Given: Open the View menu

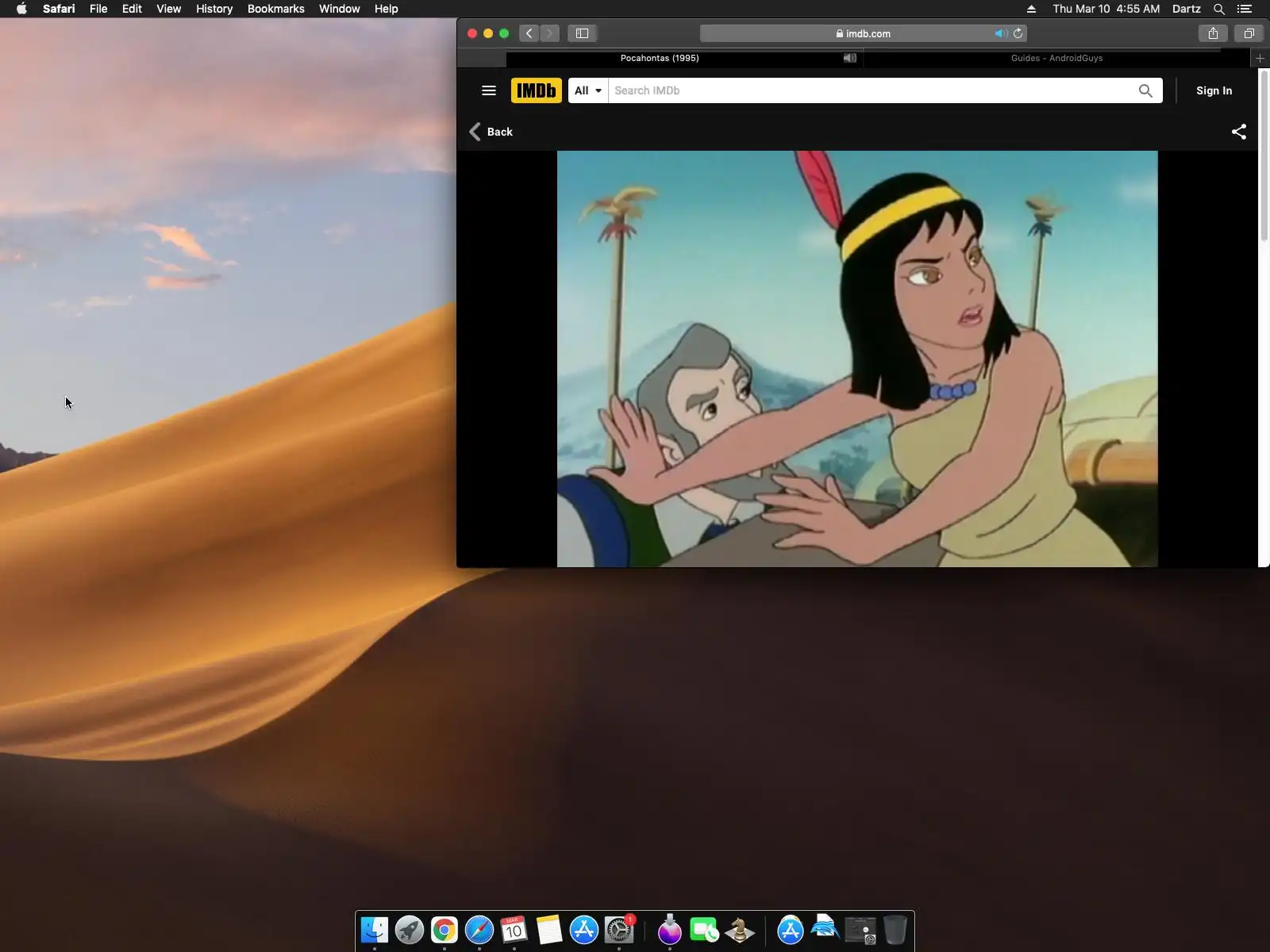Looking at the screenshot, I should click(168, 9).
